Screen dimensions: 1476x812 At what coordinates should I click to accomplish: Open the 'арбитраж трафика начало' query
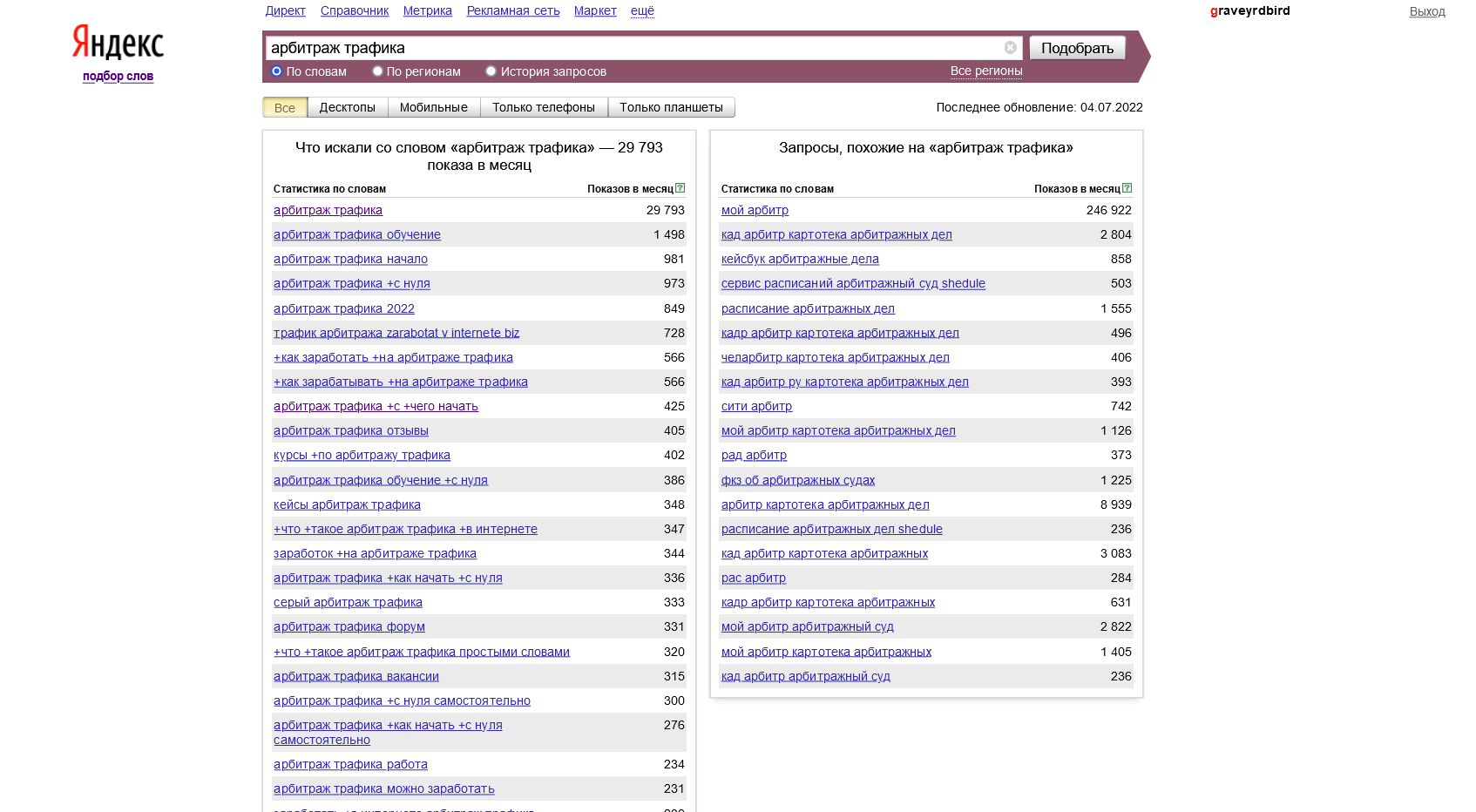click(350, 259)
